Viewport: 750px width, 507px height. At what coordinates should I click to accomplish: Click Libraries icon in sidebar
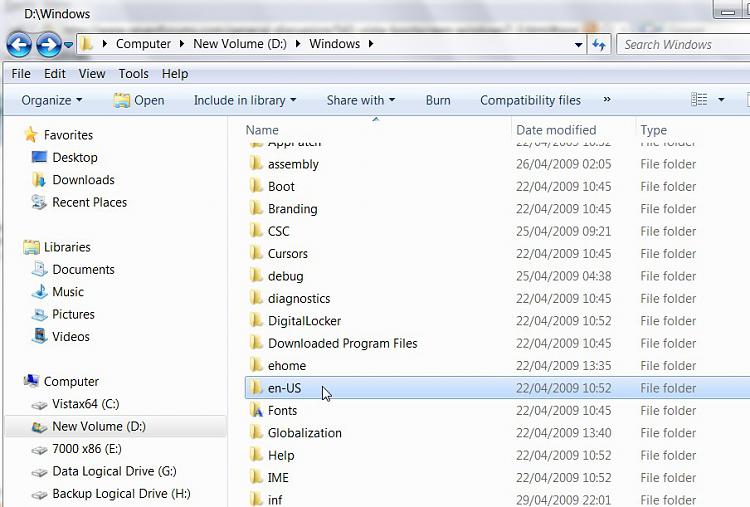(x=31, y=247)
